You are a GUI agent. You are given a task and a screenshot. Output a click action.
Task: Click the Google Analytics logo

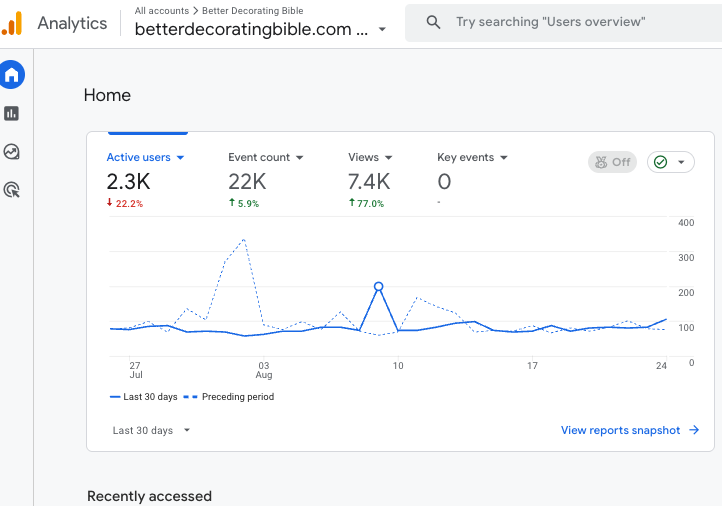[x=12, y=23]
